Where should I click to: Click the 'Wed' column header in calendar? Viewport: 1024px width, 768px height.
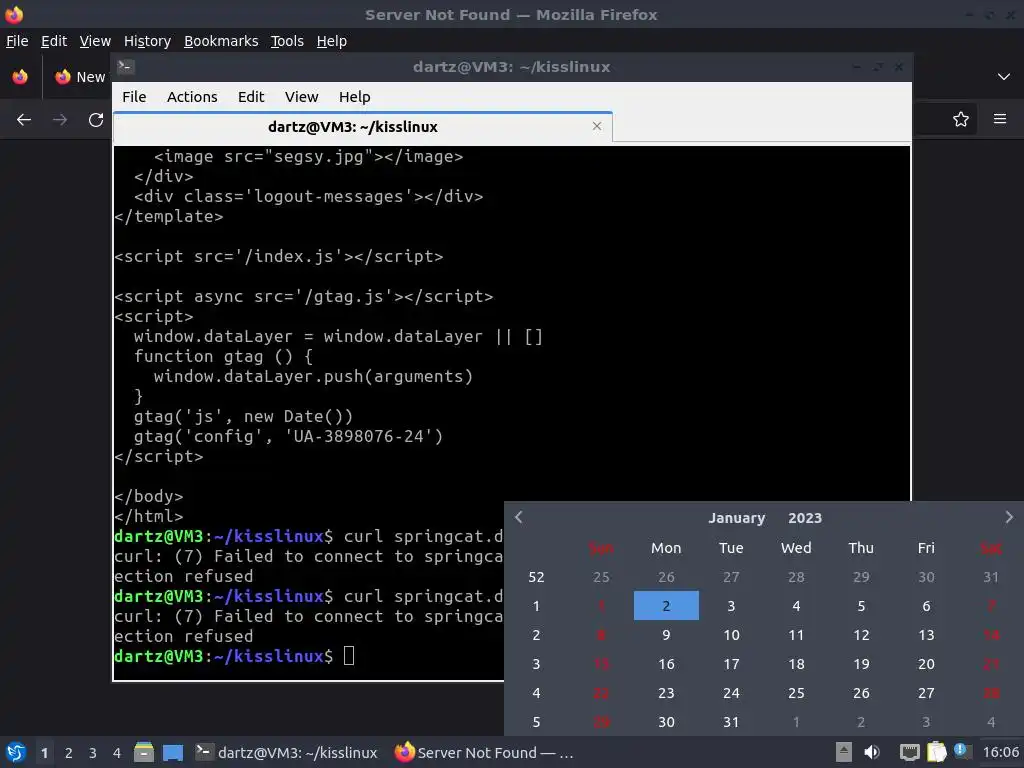[796, 548]
